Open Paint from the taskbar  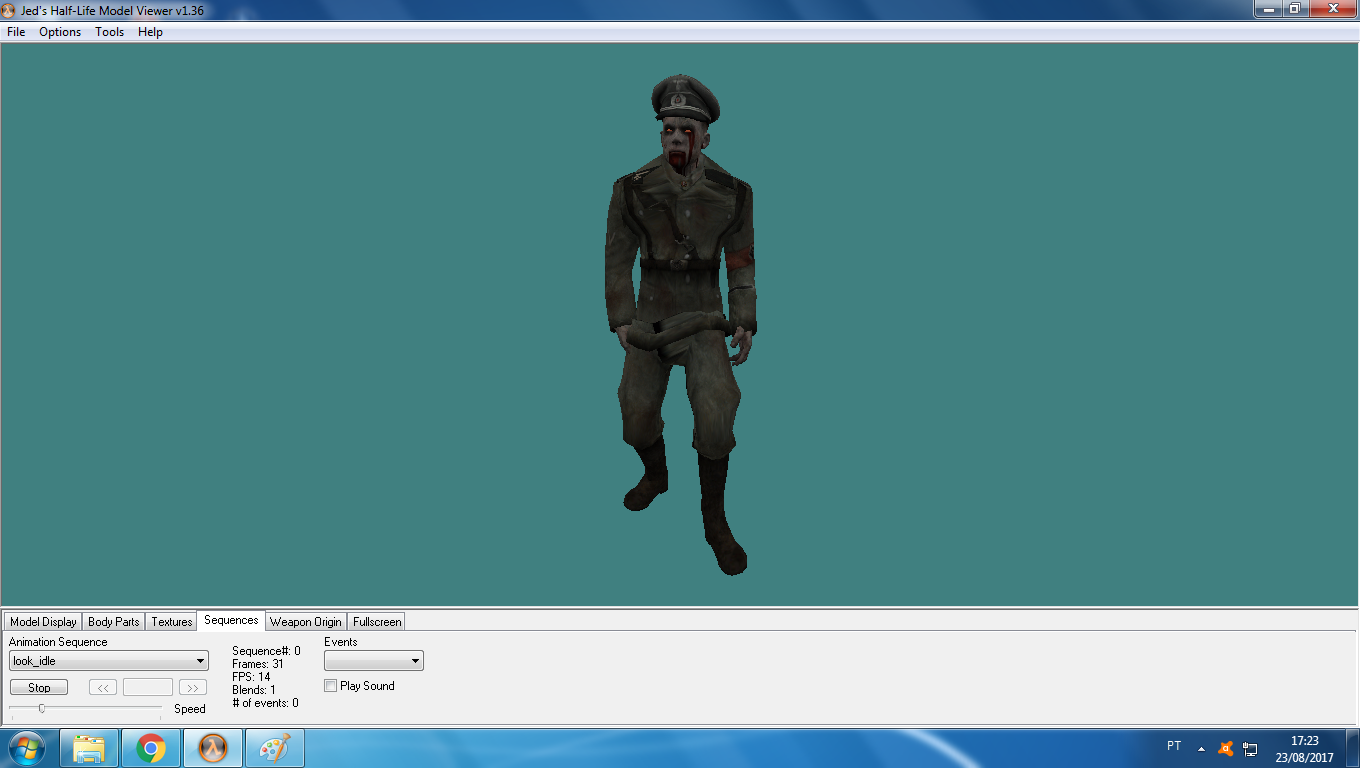point(275,748)
